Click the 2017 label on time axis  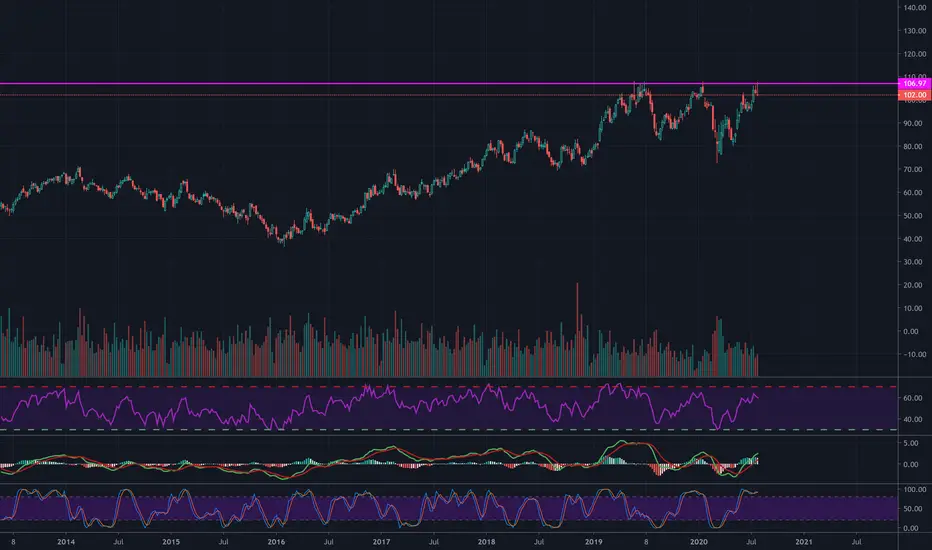[381, 542]
